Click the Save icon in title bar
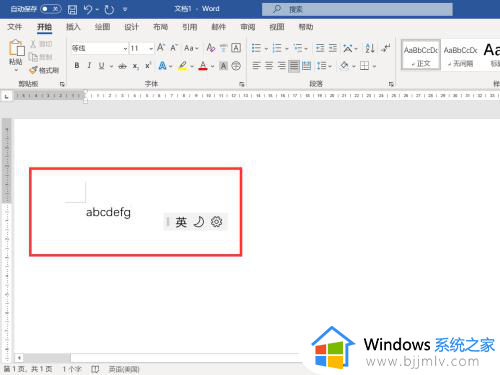The width and height of the screenshot is (500, 375). (x=72, y=9)
